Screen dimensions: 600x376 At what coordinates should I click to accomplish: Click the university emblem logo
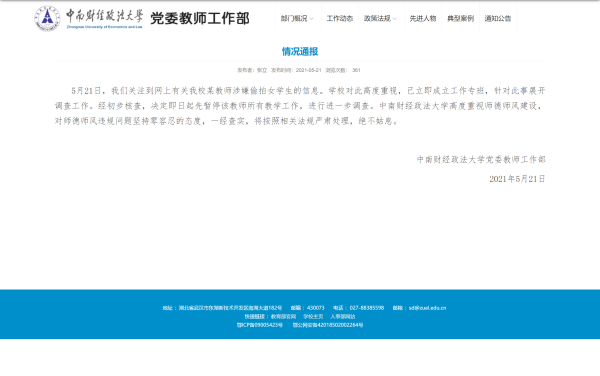coord(47,18)
